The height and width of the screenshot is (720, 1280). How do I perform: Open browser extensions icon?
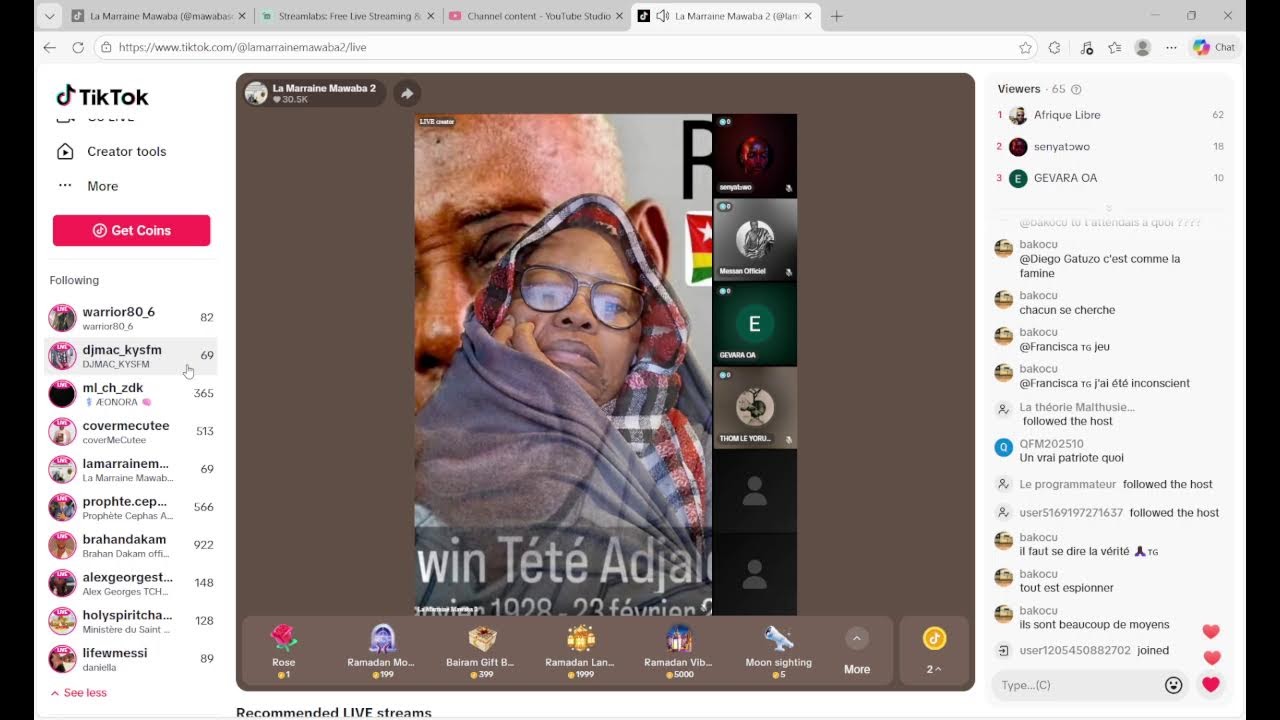(x=1054, y=47)
